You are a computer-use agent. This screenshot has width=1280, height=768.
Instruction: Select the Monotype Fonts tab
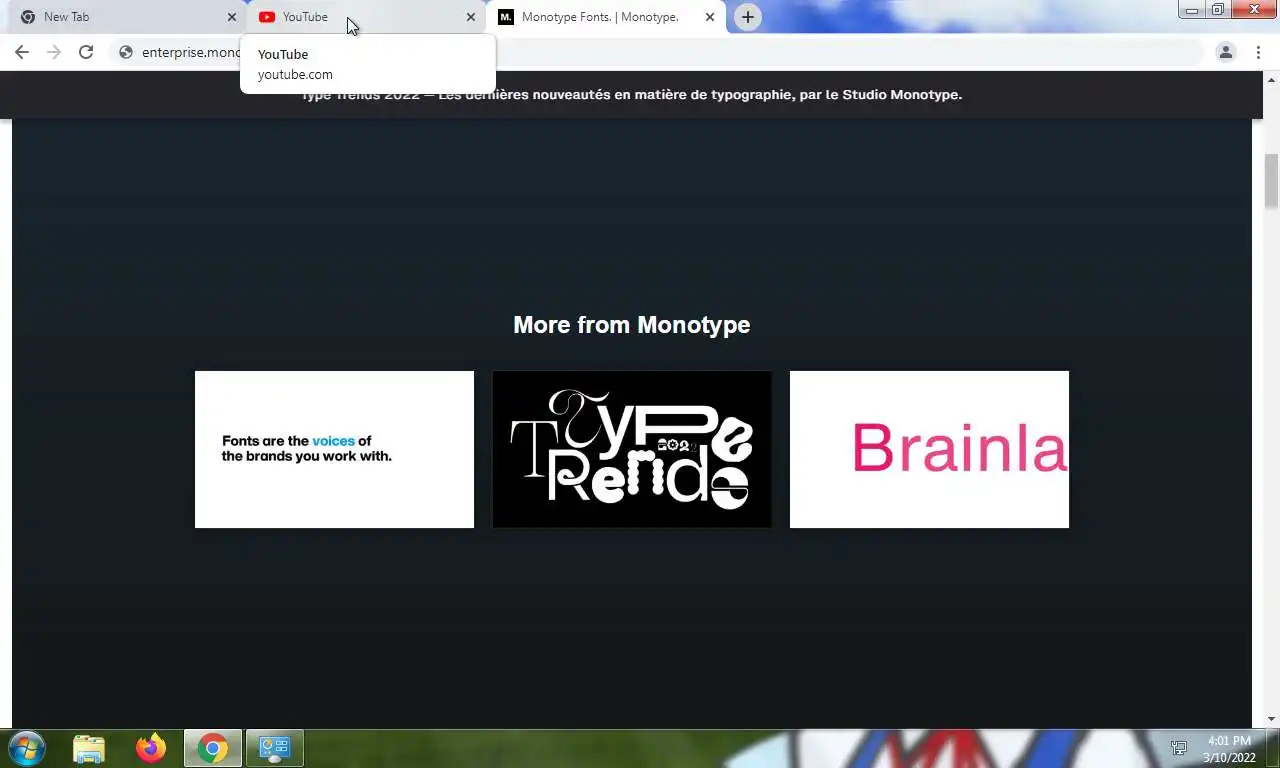click(x=606, y=17)
